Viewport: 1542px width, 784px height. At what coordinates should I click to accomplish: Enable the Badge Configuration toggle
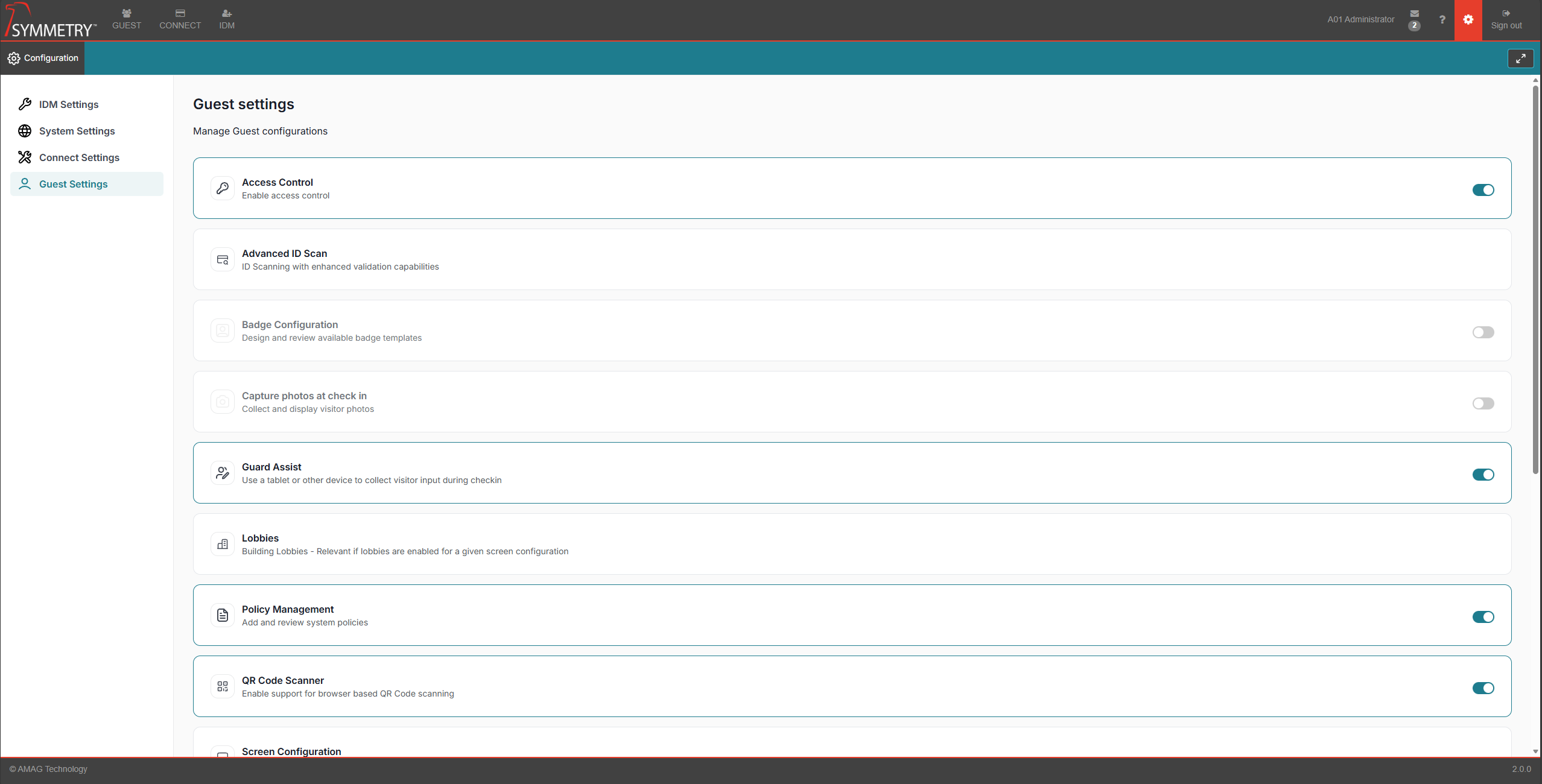pos(1483,332)
